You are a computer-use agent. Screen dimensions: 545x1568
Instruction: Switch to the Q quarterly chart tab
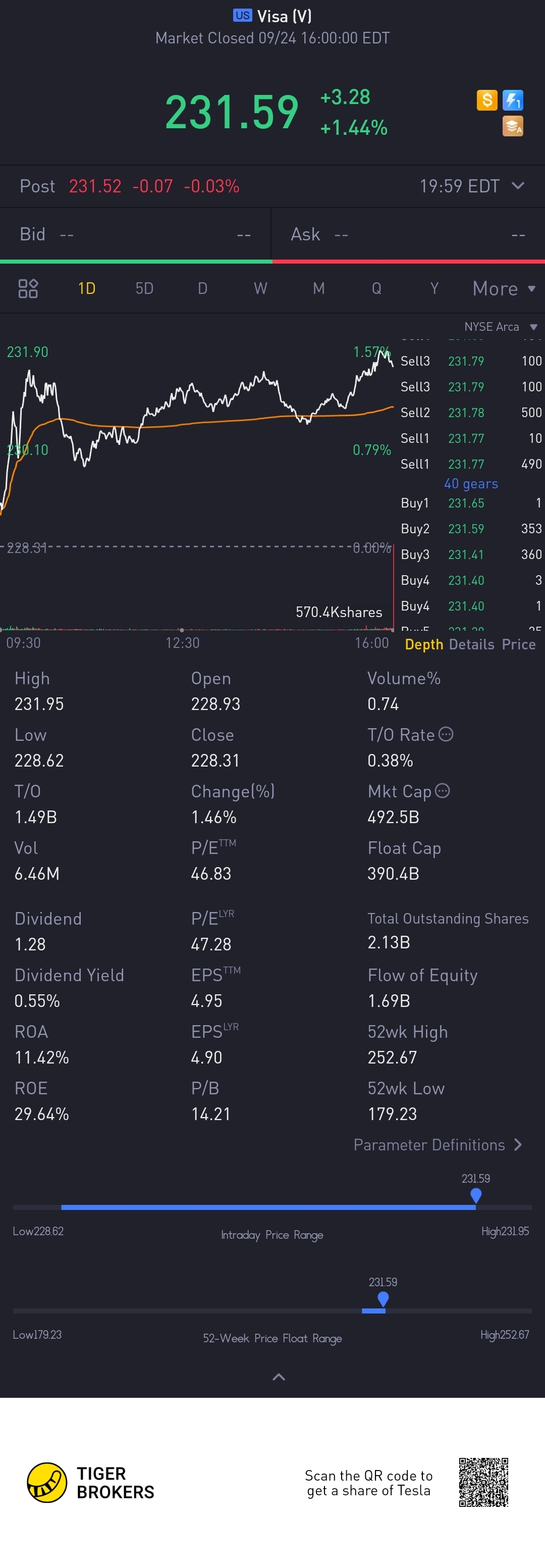click(376, 288)
